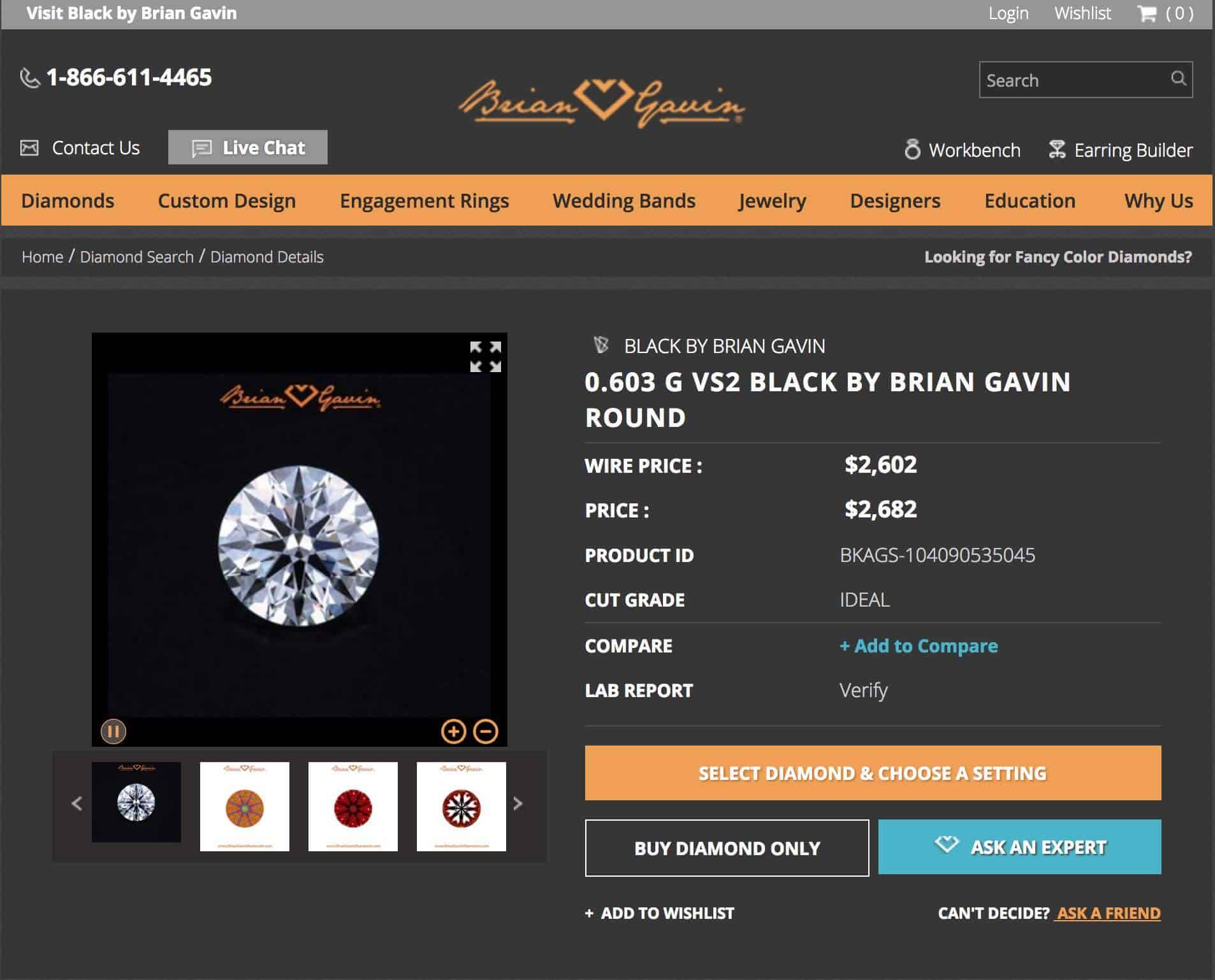Viewport: 1215px width, 980px height.
Task: Pause the diamond rotation video
Action: 113,731
